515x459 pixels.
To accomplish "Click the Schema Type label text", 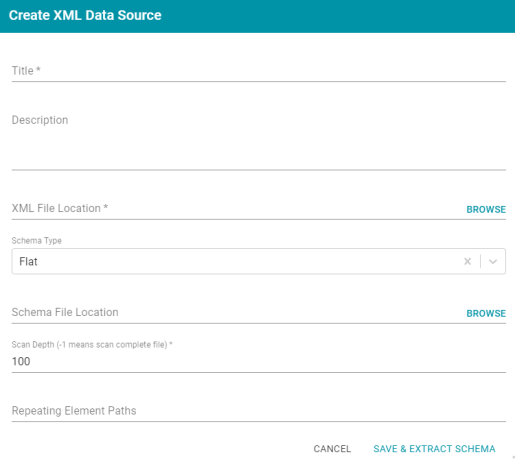I will [x=37, y=241].
